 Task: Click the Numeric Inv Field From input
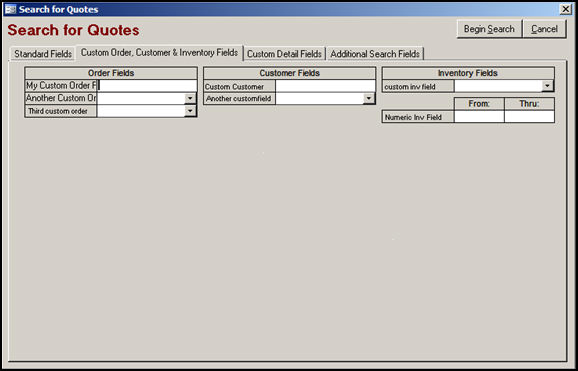click(x=479, y=117)
